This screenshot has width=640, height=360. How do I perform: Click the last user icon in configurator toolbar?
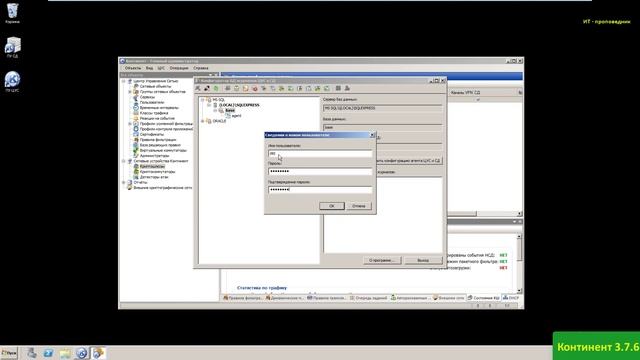347,88
